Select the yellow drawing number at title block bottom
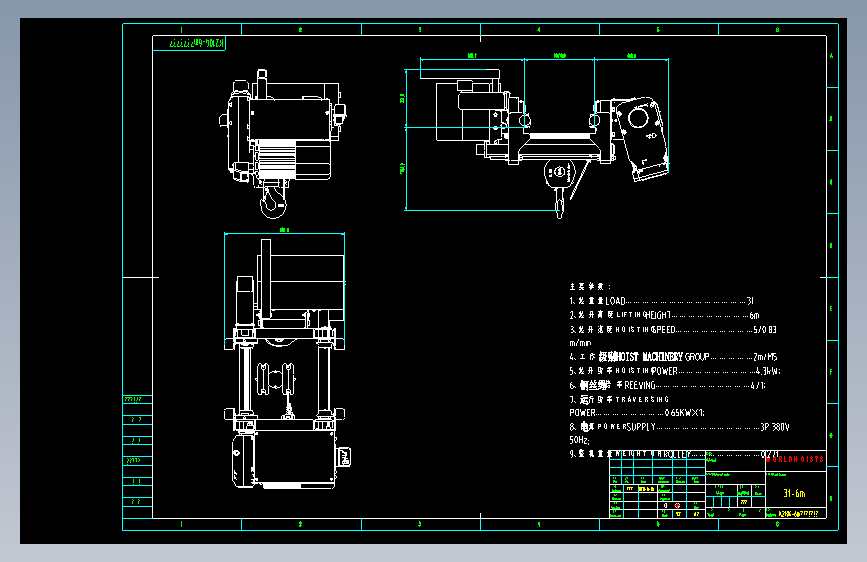Viewport: 867px width, 562px height. 798,513
